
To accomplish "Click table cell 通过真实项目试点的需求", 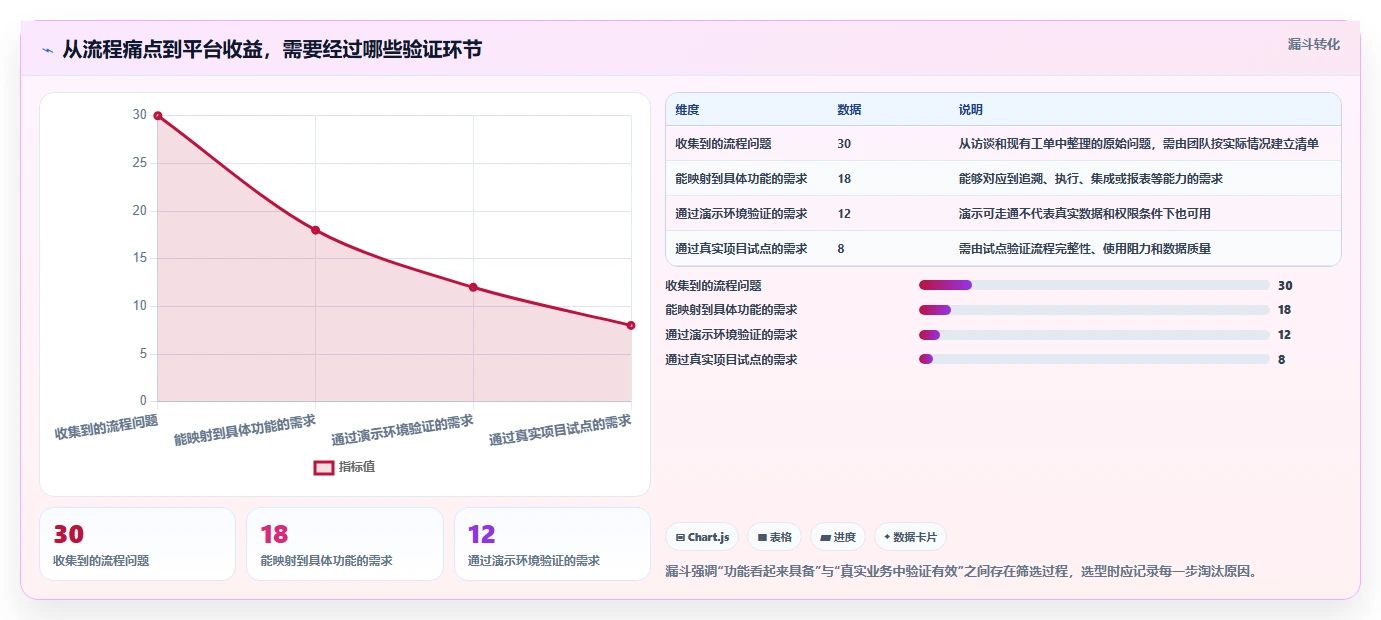I will [x=741, y=249].
